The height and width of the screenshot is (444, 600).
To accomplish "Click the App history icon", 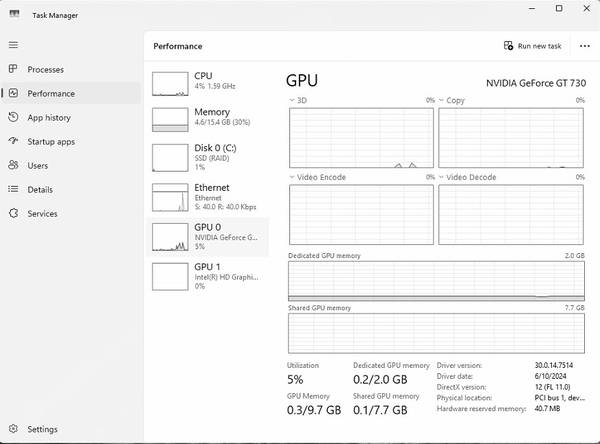I will pyautogui.click(x=13, y=117).
